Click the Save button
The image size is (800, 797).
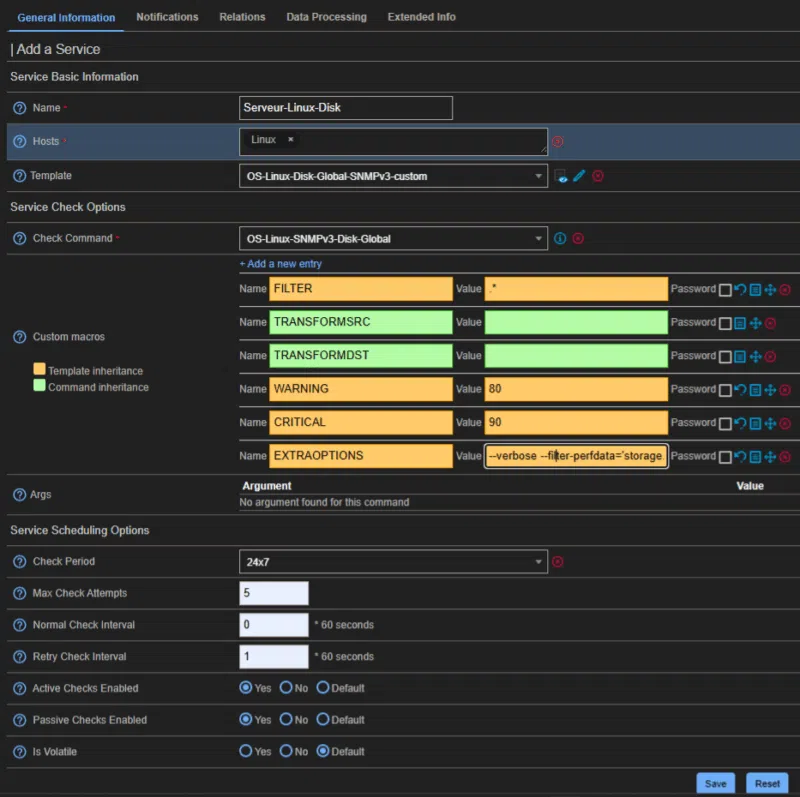pyautogui.click(x=715, y=783)
